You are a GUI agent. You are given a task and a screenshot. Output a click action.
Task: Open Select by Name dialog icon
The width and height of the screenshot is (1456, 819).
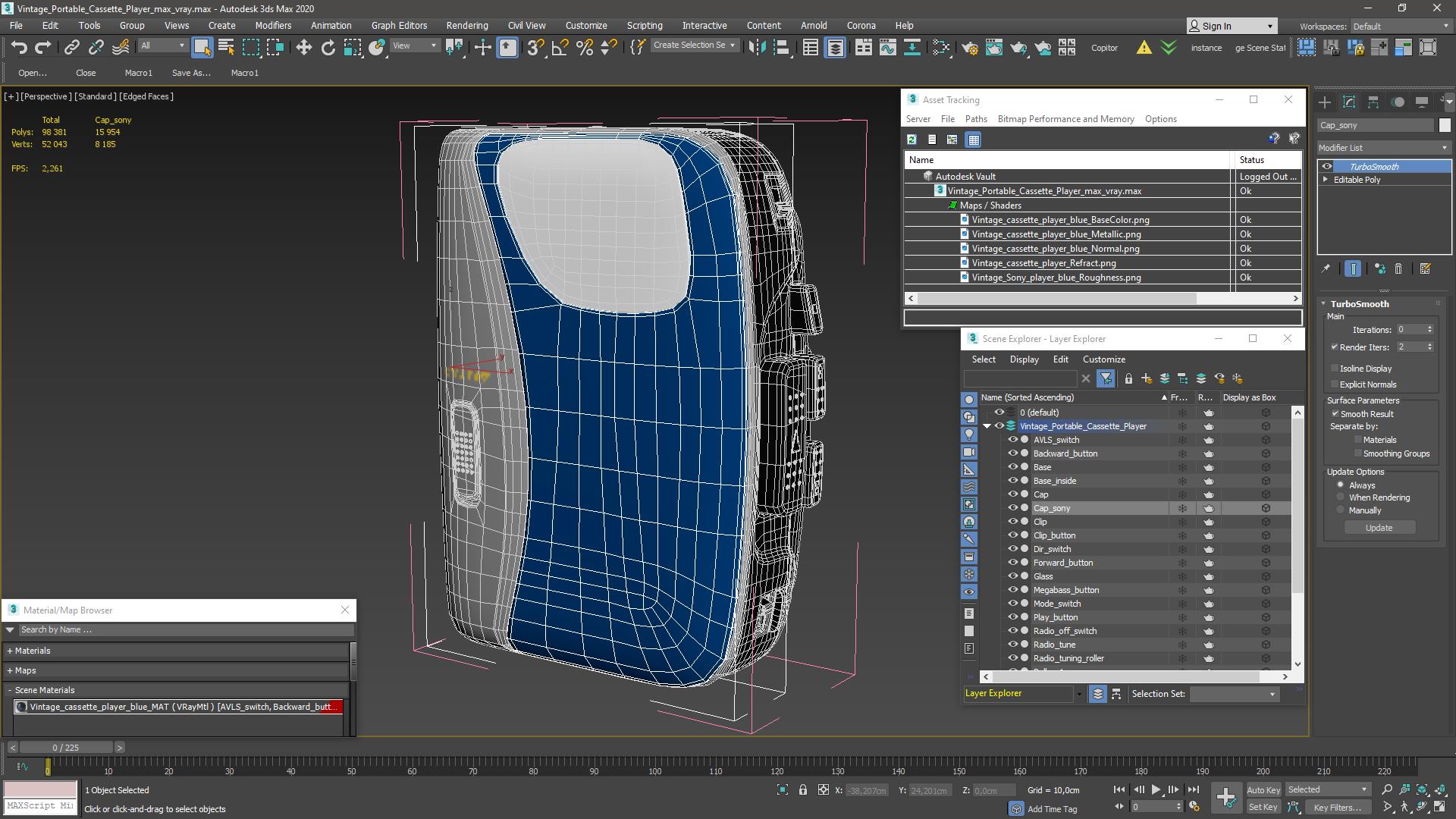point(226,47)
